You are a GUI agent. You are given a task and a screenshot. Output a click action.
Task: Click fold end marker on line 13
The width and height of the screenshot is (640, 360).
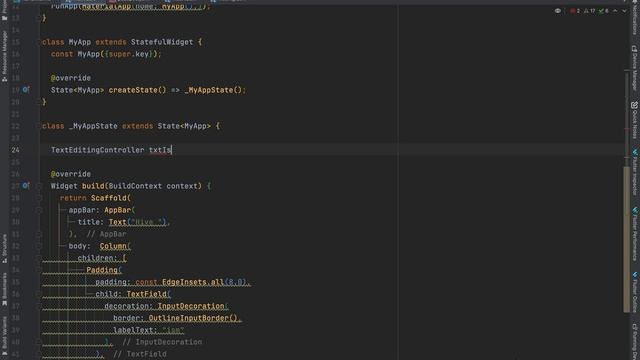39,18
